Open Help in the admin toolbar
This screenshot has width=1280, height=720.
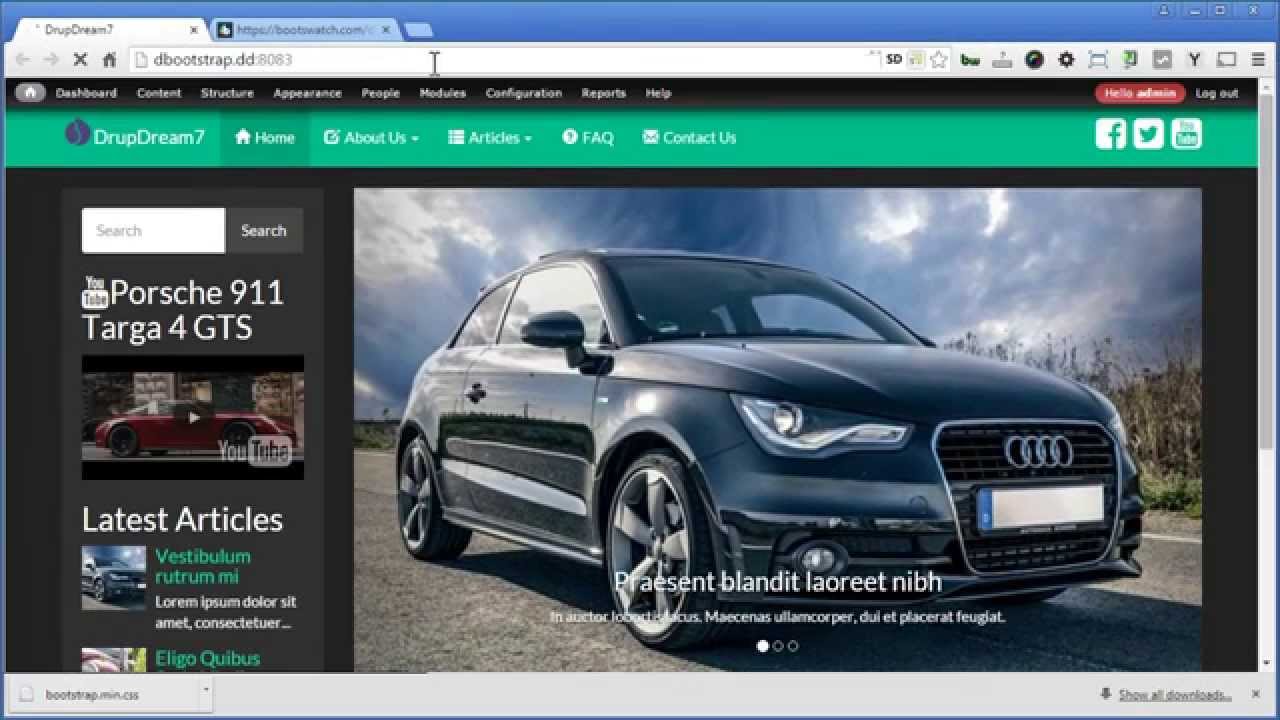tap(658, 93)
